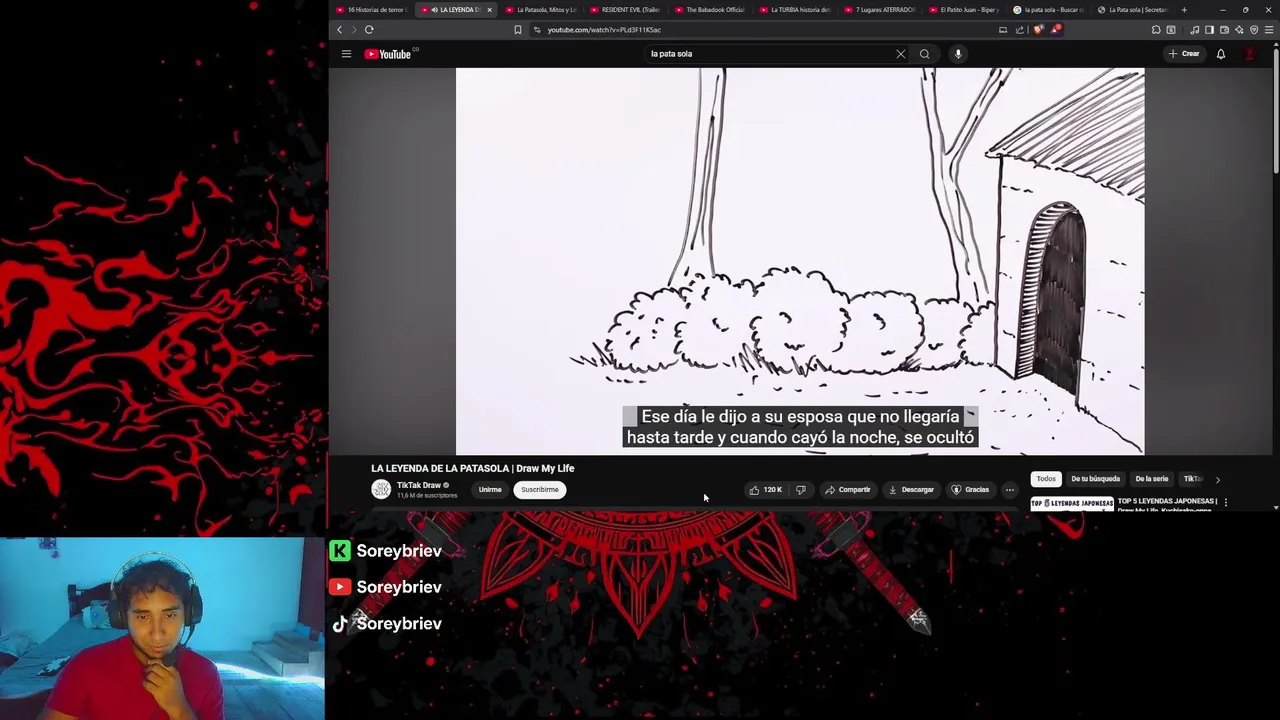Open the Brave Shields lion icon

tap(1038, 30)
